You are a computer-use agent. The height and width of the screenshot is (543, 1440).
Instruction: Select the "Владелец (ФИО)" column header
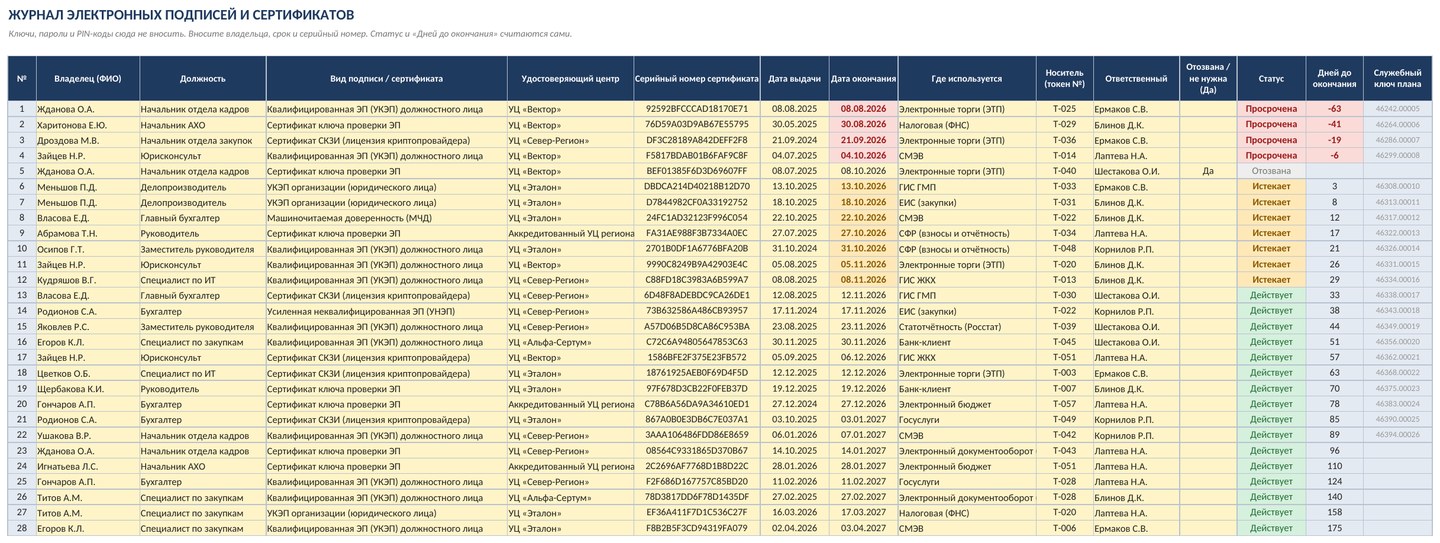[x=88, y=78]
